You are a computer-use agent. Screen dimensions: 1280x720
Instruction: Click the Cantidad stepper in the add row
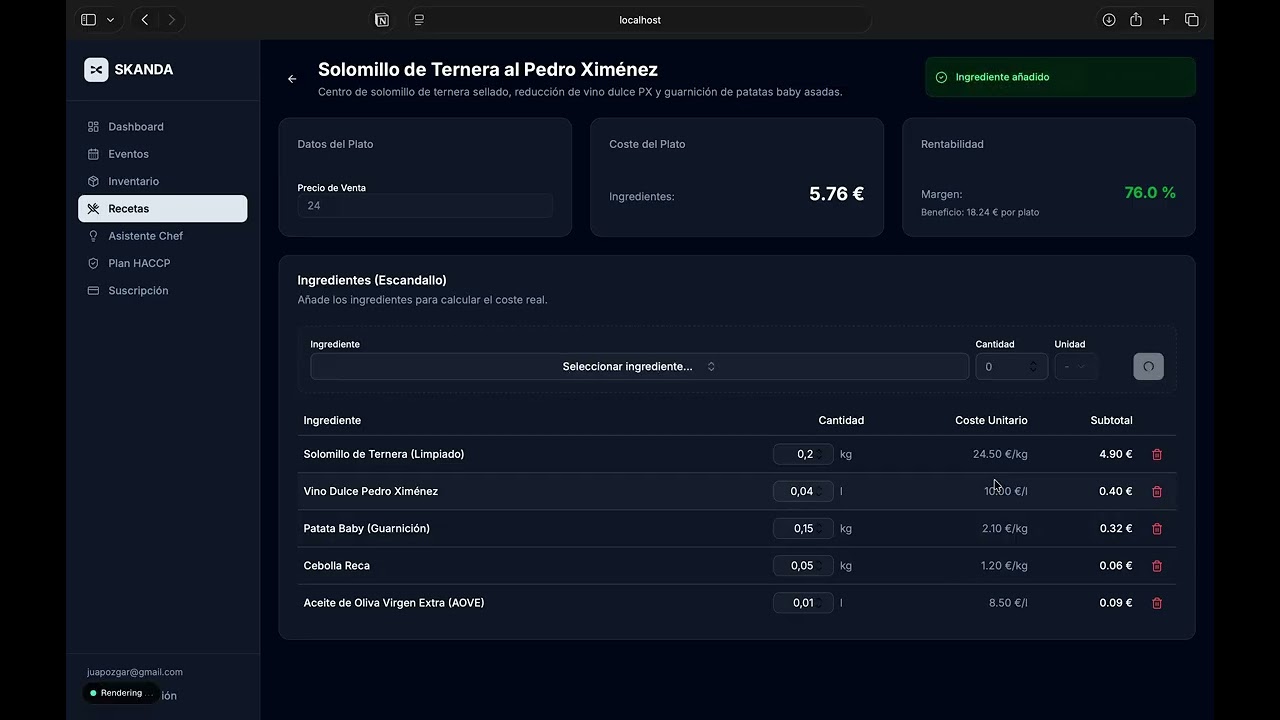click(1033, 367)
